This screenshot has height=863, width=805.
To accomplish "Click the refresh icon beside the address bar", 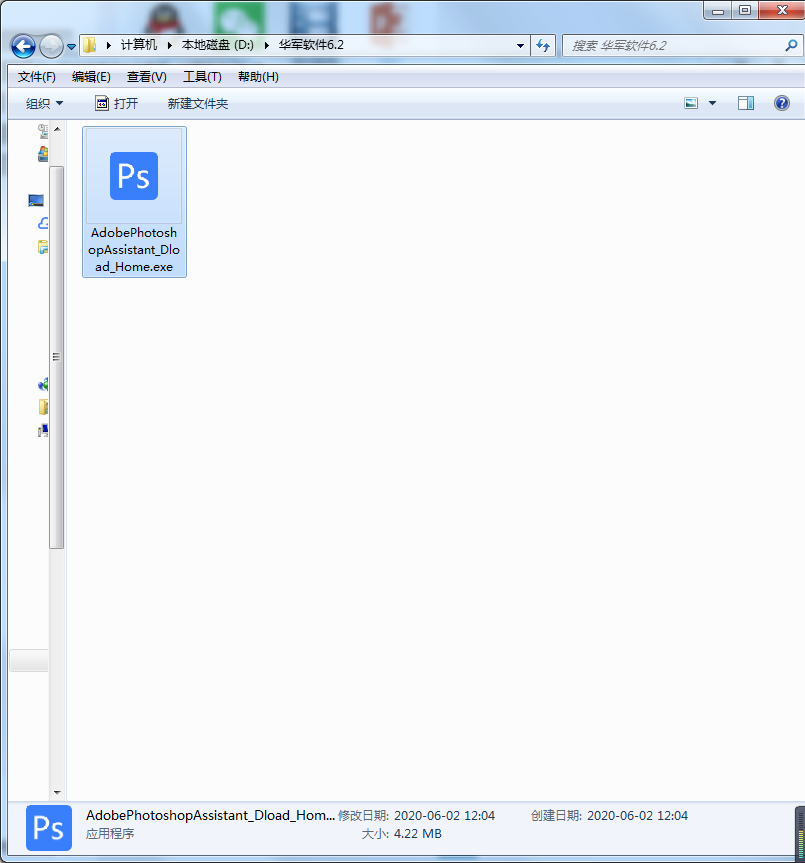I will [x=543, y=45].
